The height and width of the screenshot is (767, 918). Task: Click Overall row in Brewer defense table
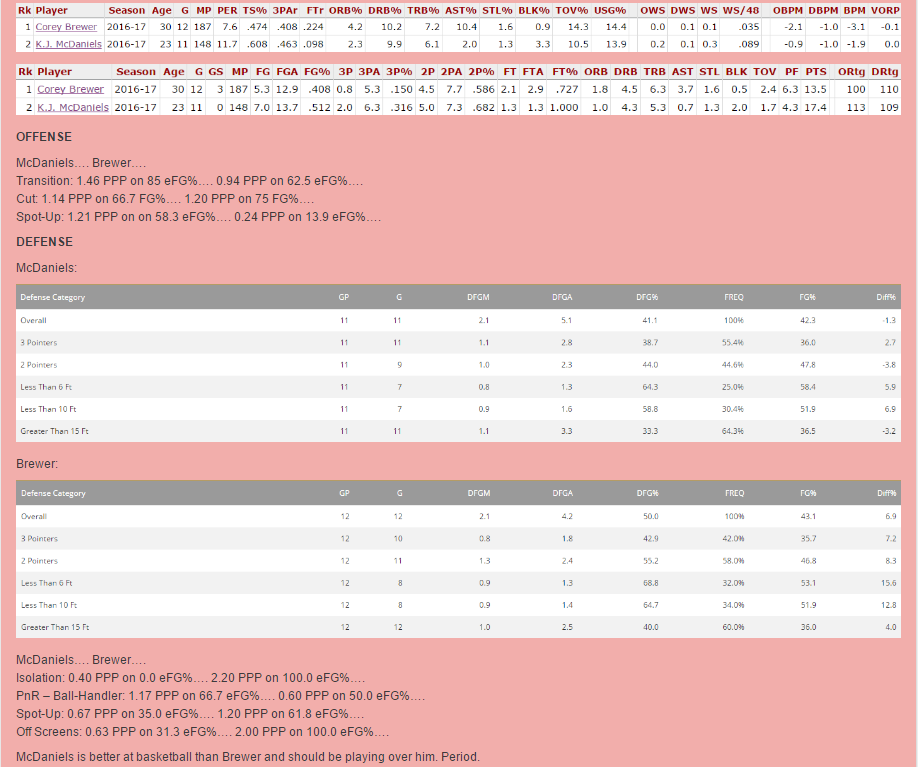458,516
